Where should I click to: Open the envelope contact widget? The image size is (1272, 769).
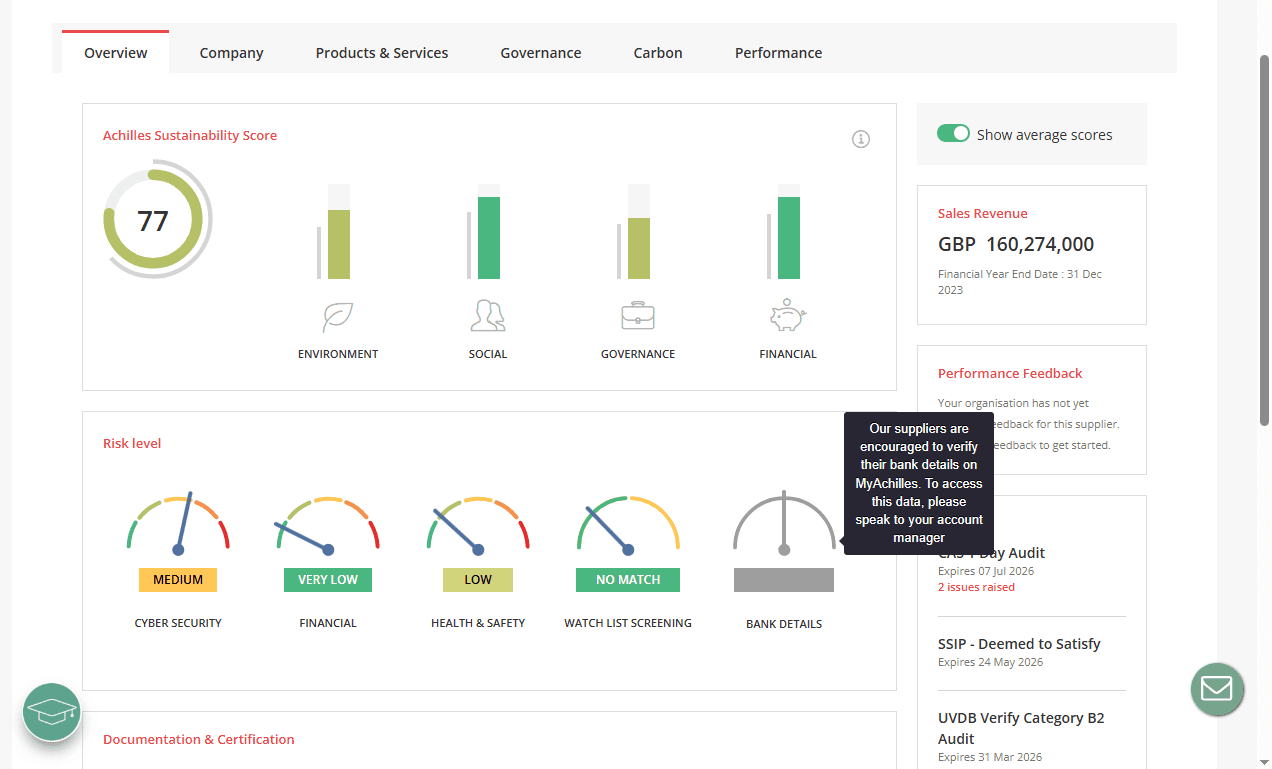[1217, 690]
